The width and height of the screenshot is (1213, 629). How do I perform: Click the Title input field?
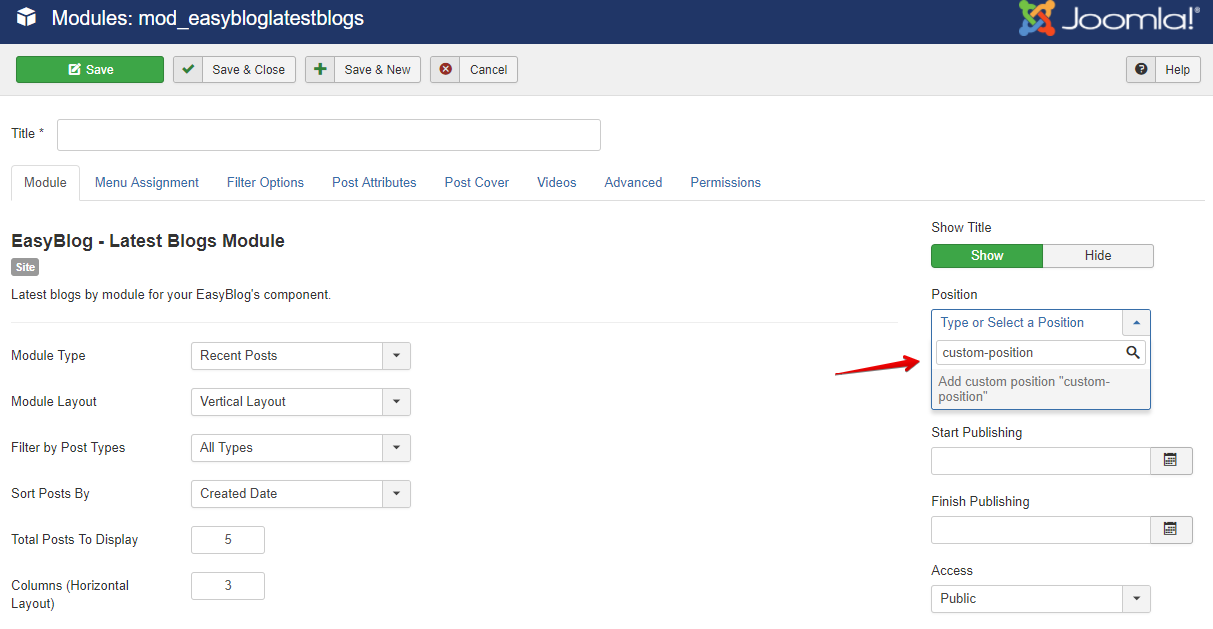tap(329, 135)
